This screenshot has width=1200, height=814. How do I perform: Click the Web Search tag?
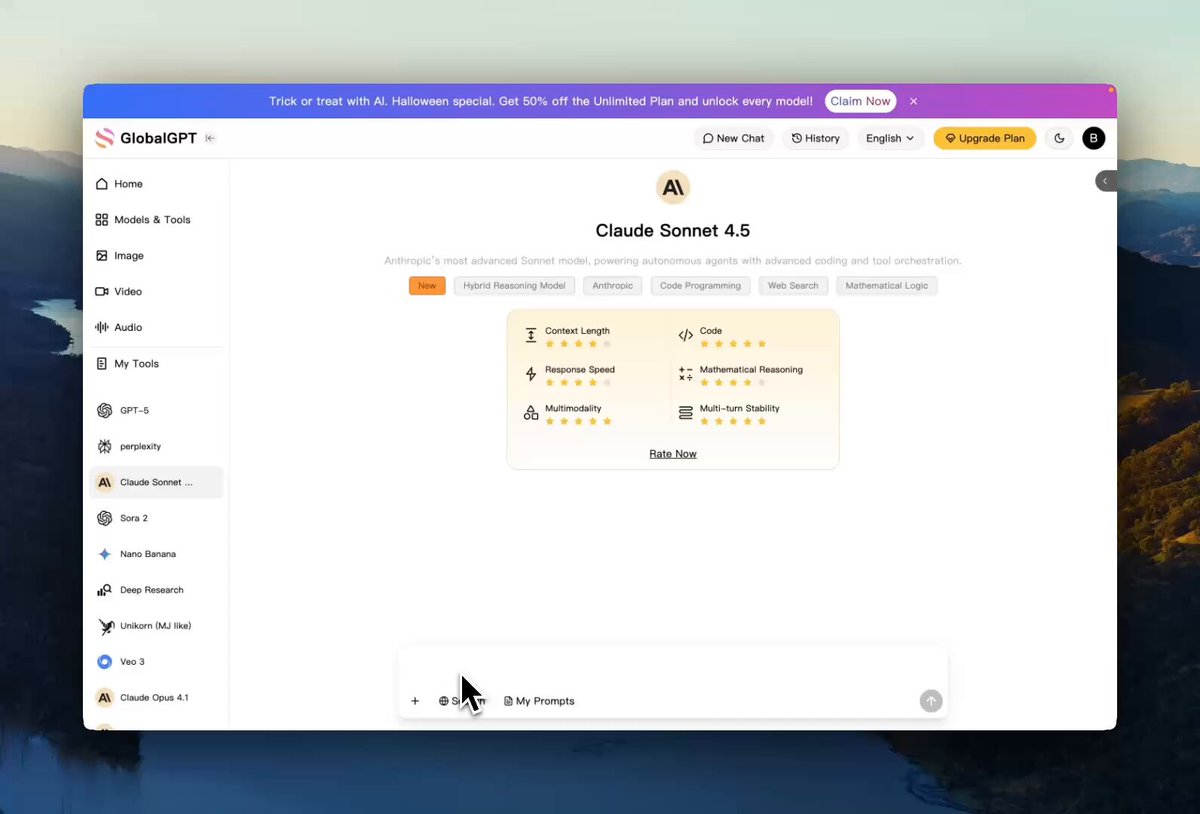pos(793,286)
